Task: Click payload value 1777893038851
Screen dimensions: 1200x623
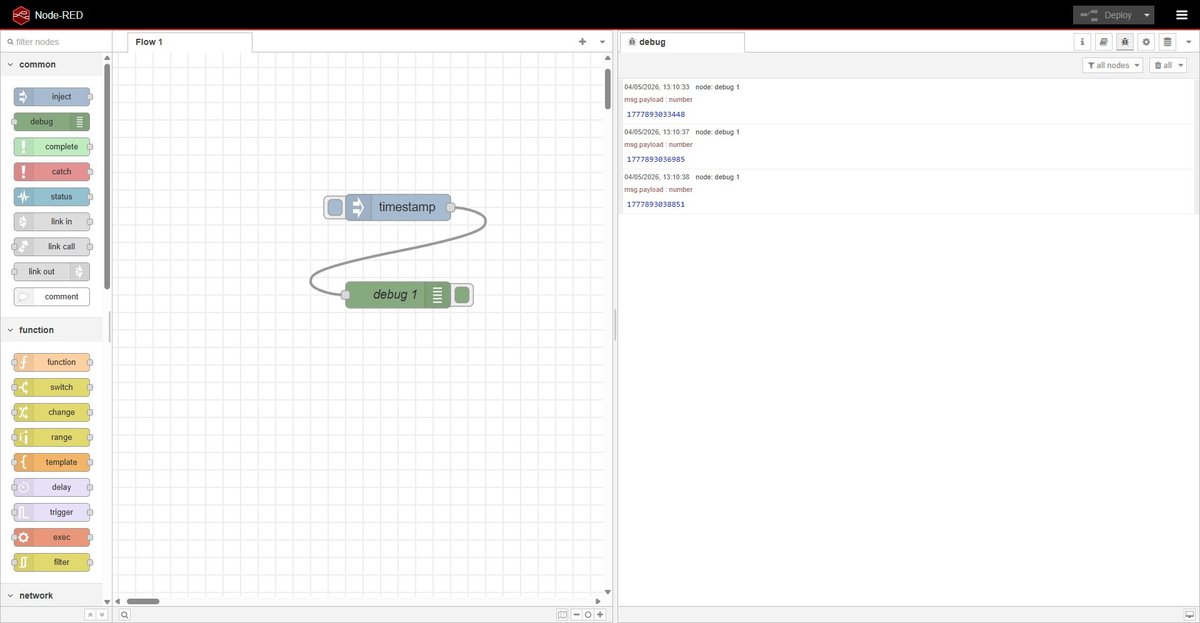Action: [656, 204]
